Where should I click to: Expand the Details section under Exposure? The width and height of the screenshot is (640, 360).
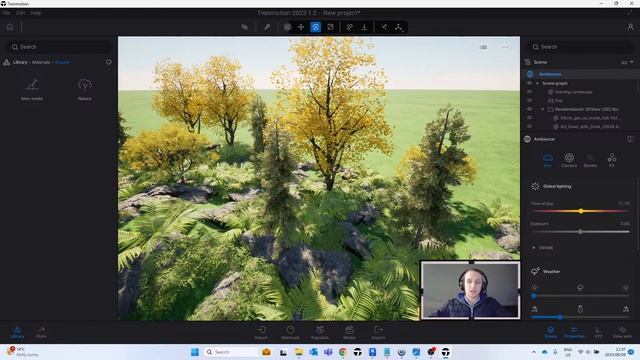tap(543, 248)
